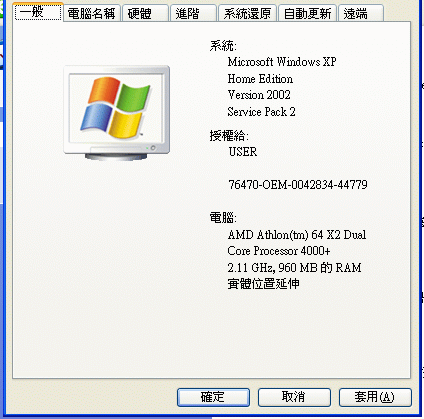Click the Microsoft Windows XP text line
Screen dimensions: 424x419
(x=282, y=62)
